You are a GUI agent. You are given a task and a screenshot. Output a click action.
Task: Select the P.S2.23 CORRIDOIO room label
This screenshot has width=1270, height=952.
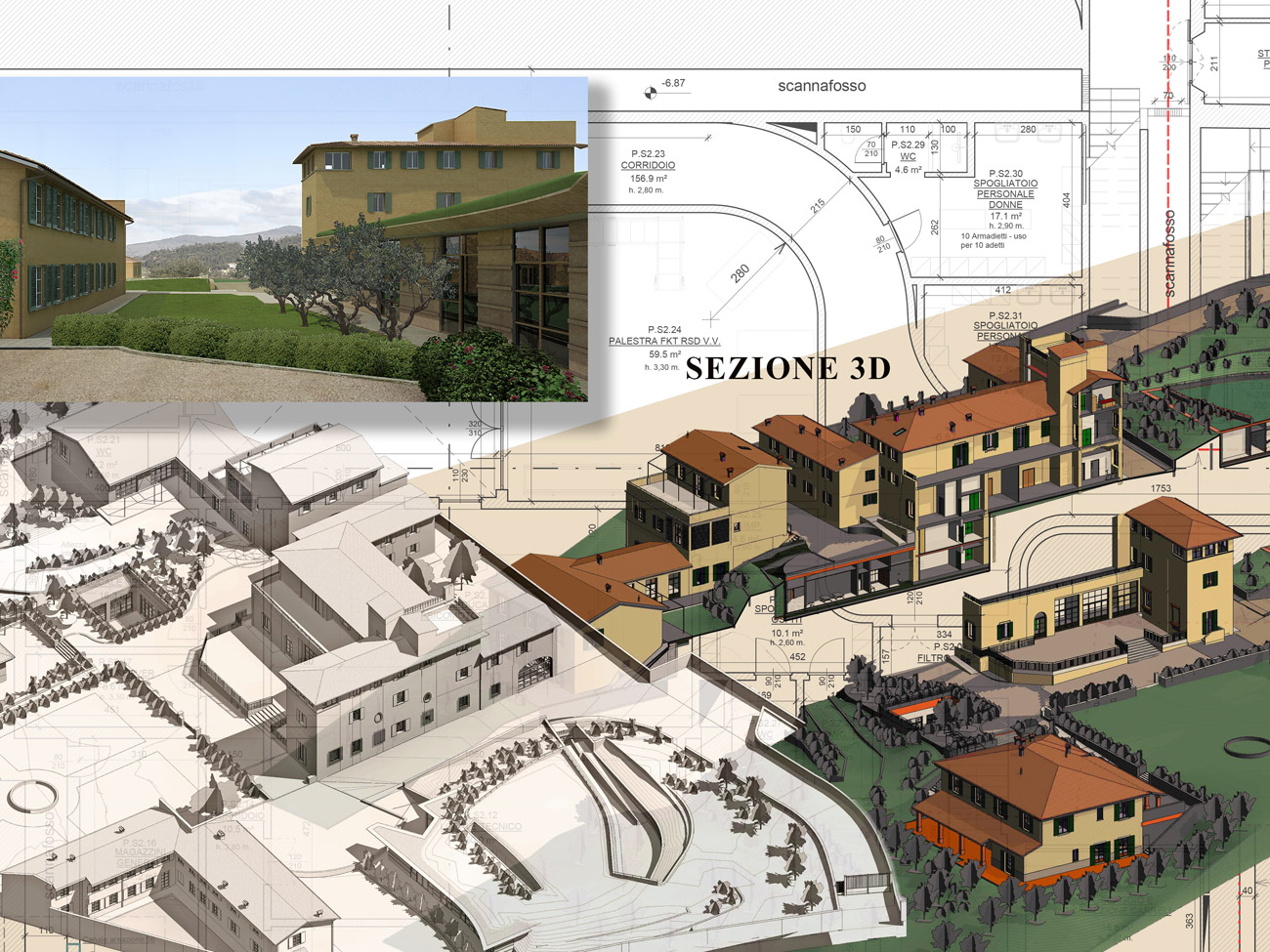648,160
